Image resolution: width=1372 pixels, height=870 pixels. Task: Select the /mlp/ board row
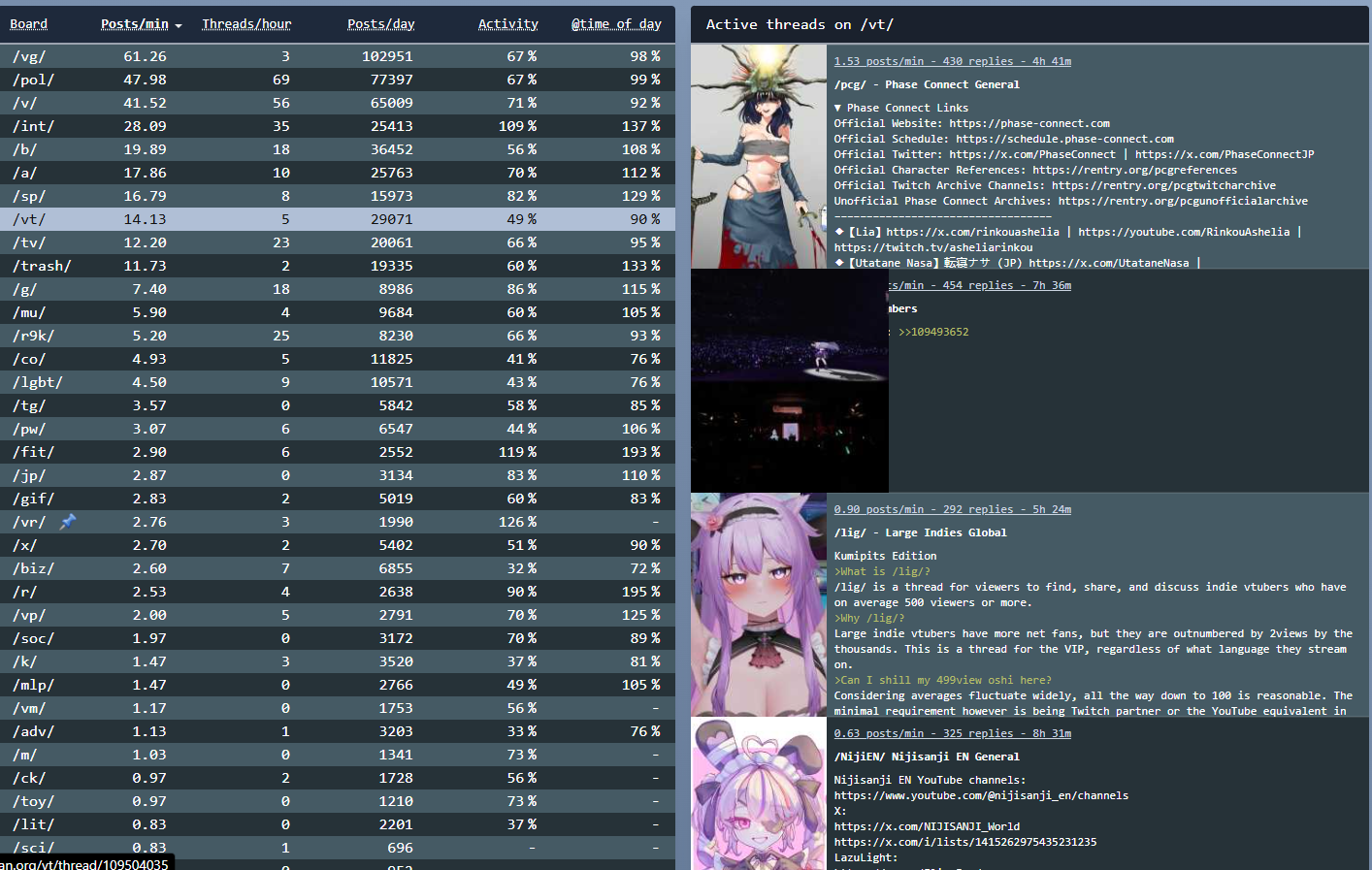pos(338,685)
